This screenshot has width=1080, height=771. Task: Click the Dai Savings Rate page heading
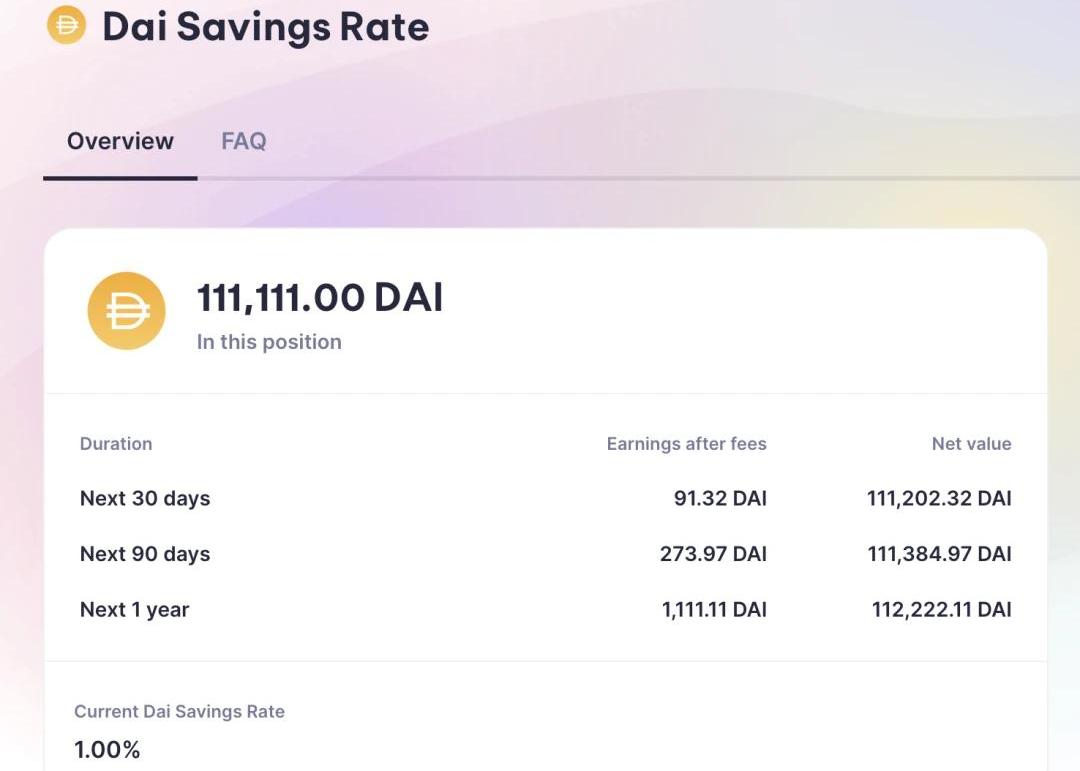tap(266, 27)
